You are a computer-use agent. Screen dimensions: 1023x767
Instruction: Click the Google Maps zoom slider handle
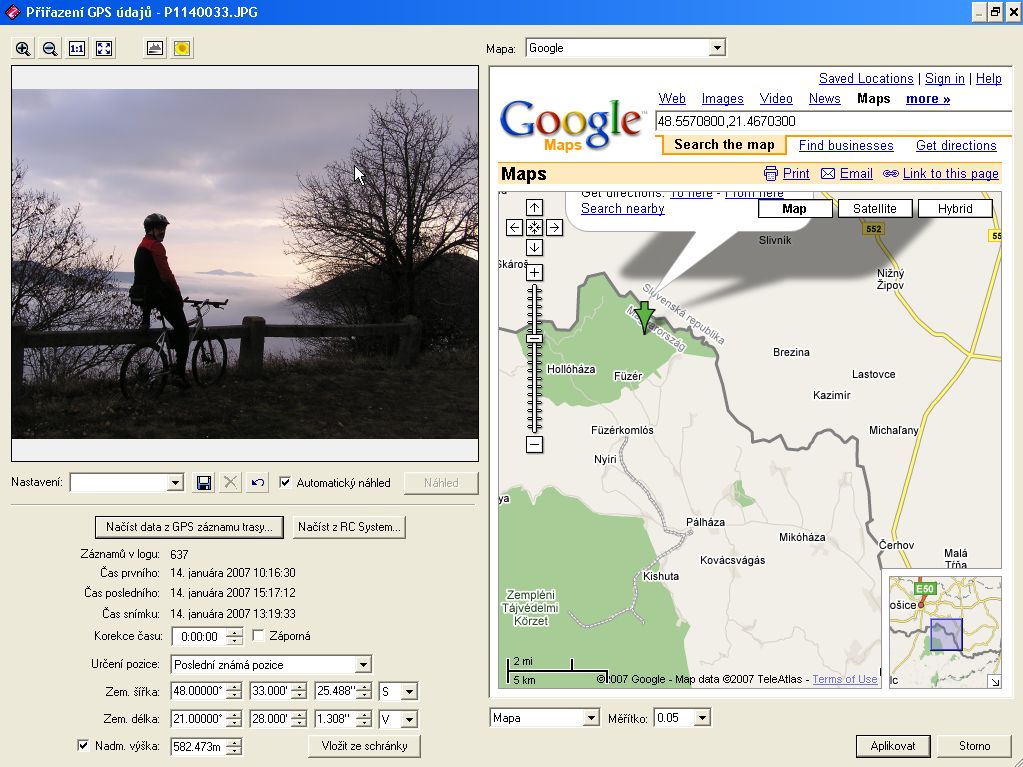534,339
